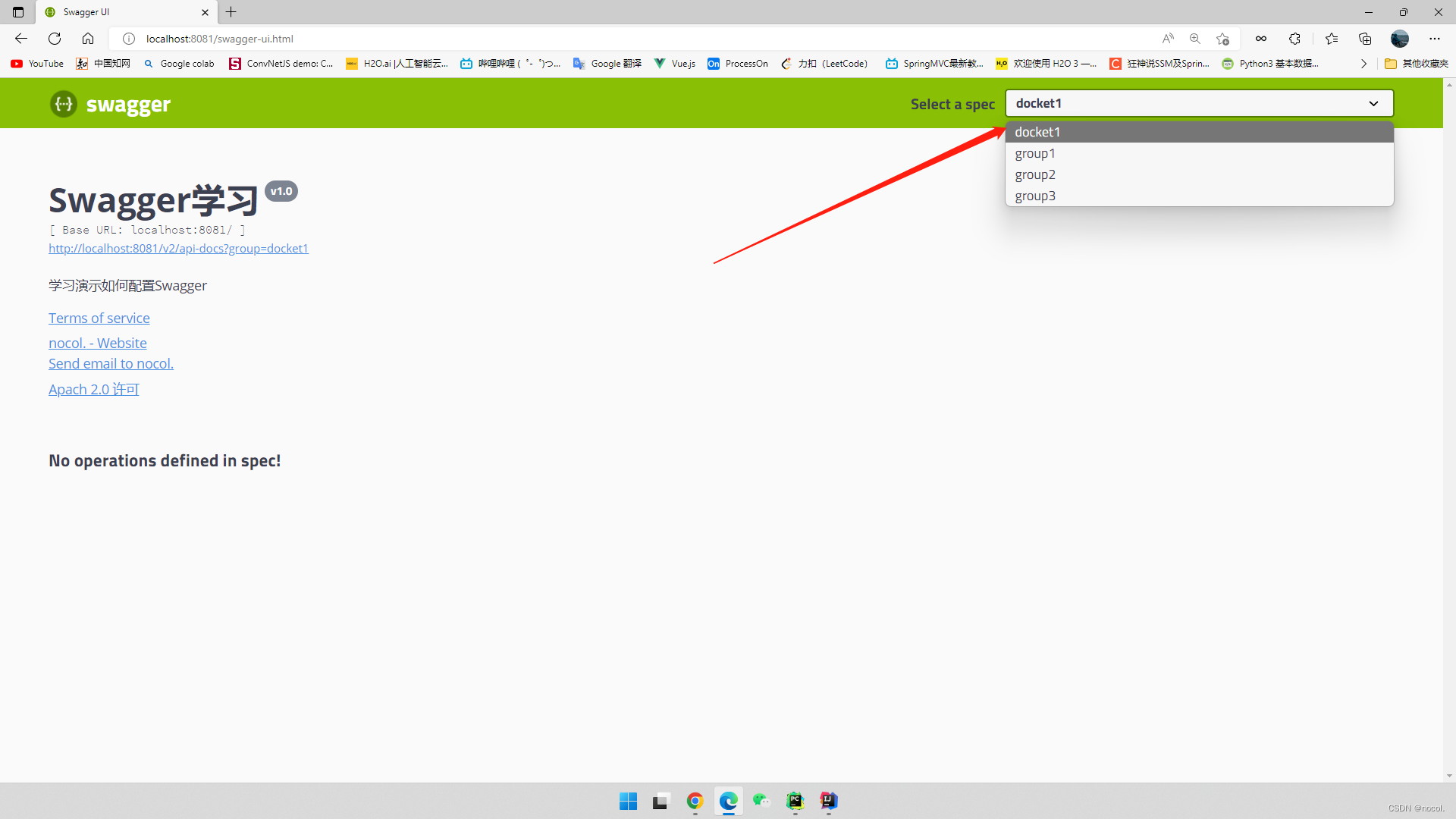Click the v1.0 version badge
The width and height of the screenshot is (1456, 819).
[281, 191]
